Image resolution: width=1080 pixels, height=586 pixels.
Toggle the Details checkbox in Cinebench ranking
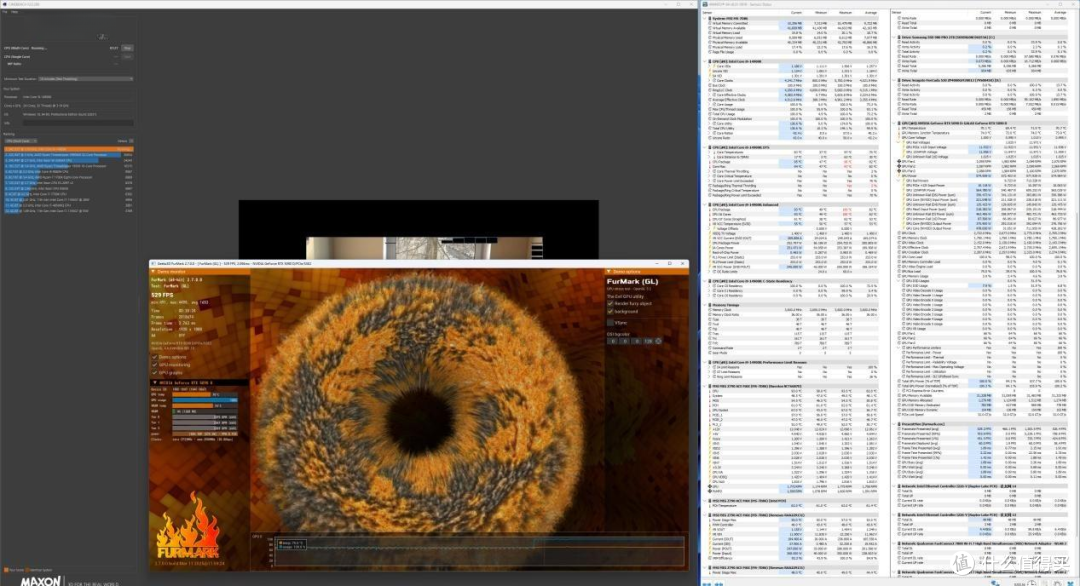point(131,141)
